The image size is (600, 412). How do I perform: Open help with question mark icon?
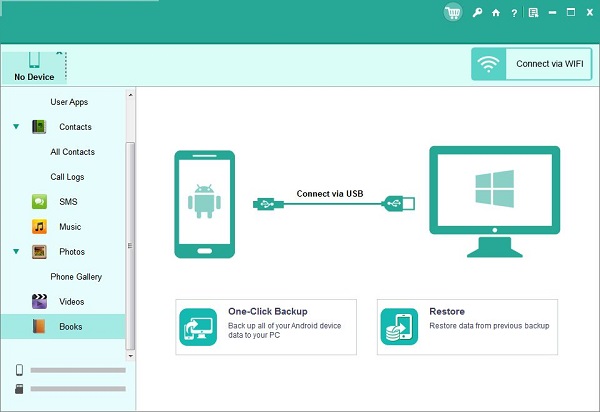pyautogui.click(x=513, y=13)
